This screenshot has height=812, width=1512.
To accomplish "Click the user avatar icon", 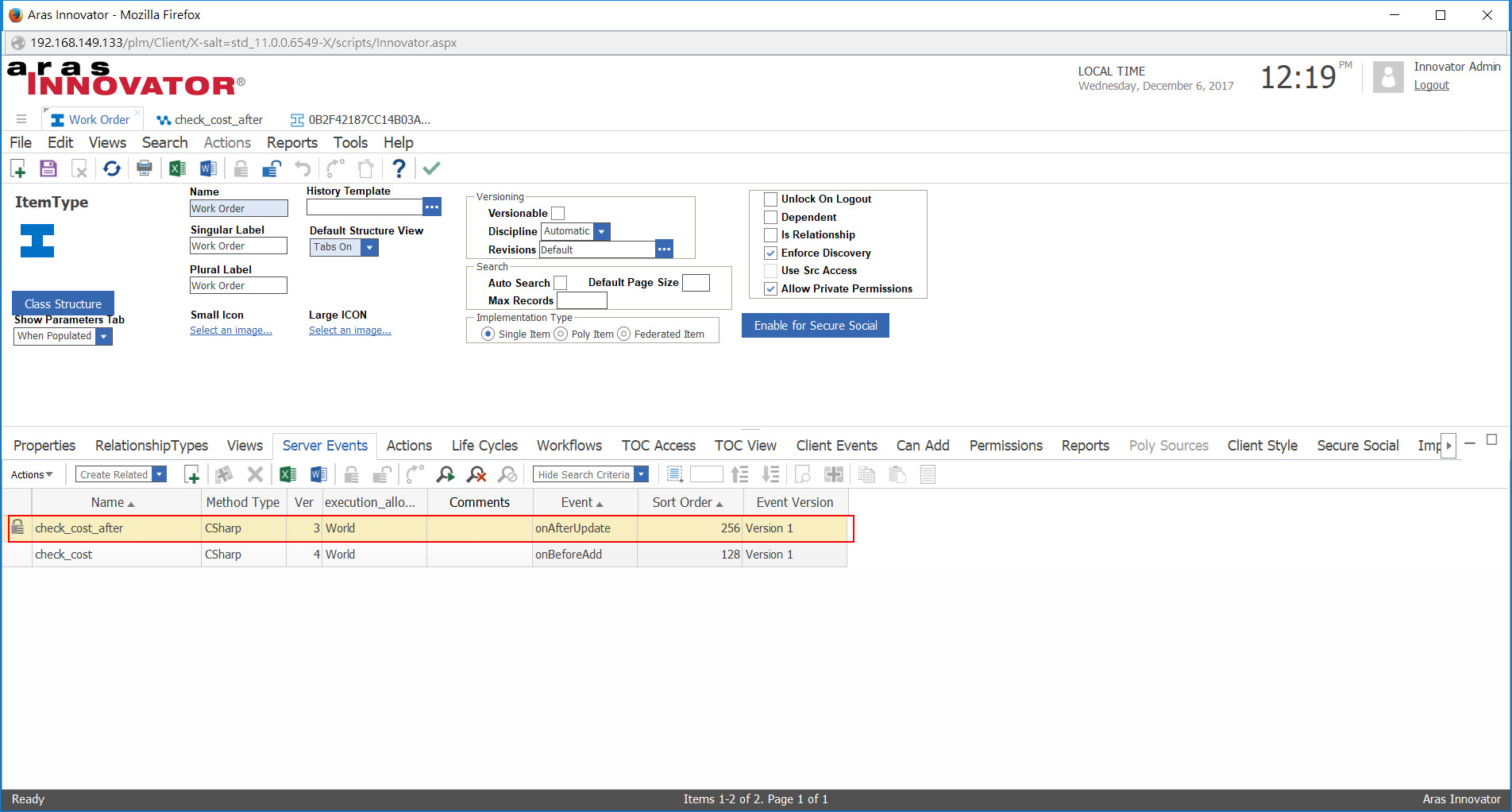I will pyautogui.click(x=1388, y=77).
